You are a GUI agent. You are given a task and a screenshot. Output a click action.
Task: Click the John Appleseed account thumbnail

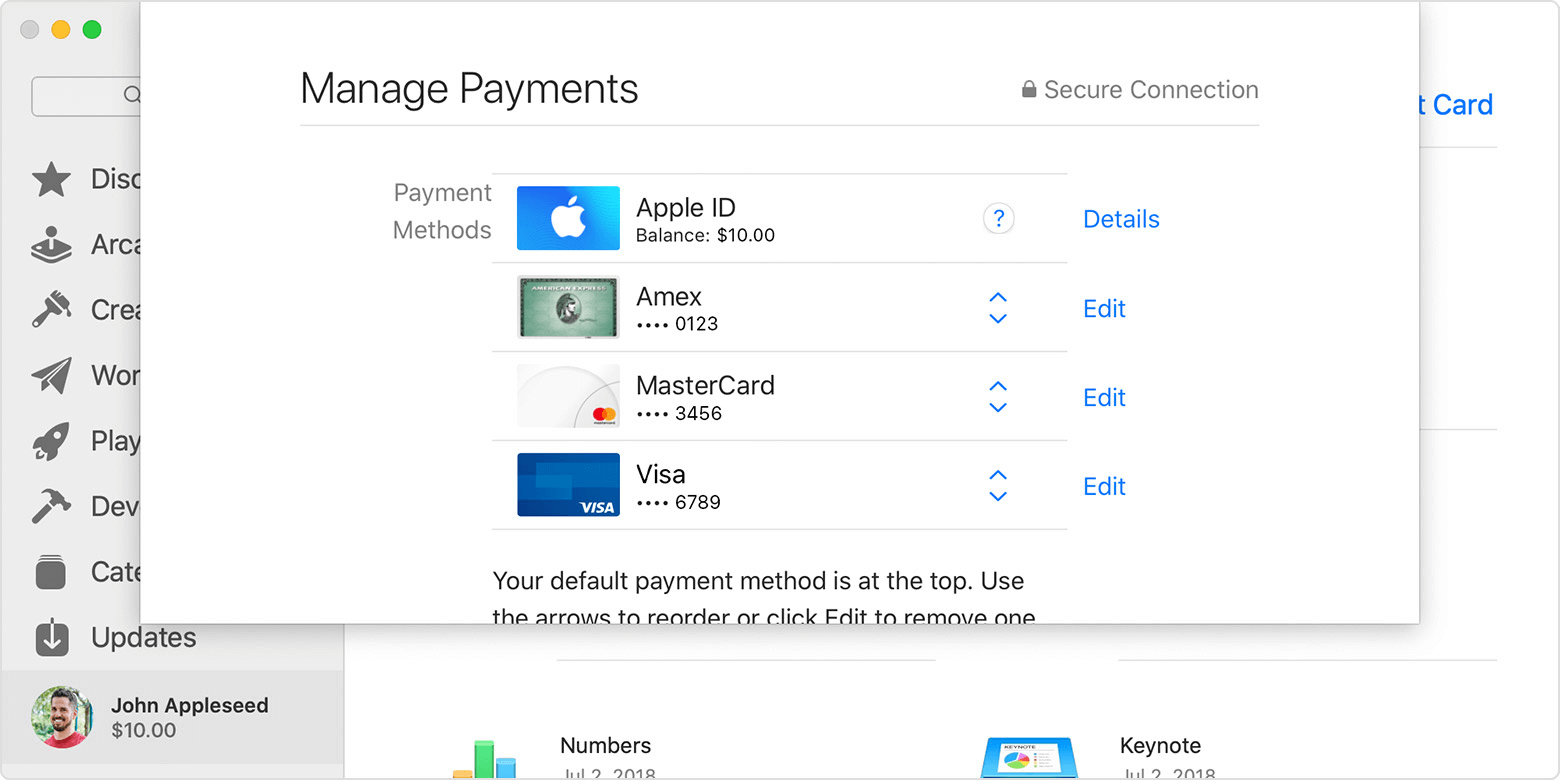click(61, 716)
